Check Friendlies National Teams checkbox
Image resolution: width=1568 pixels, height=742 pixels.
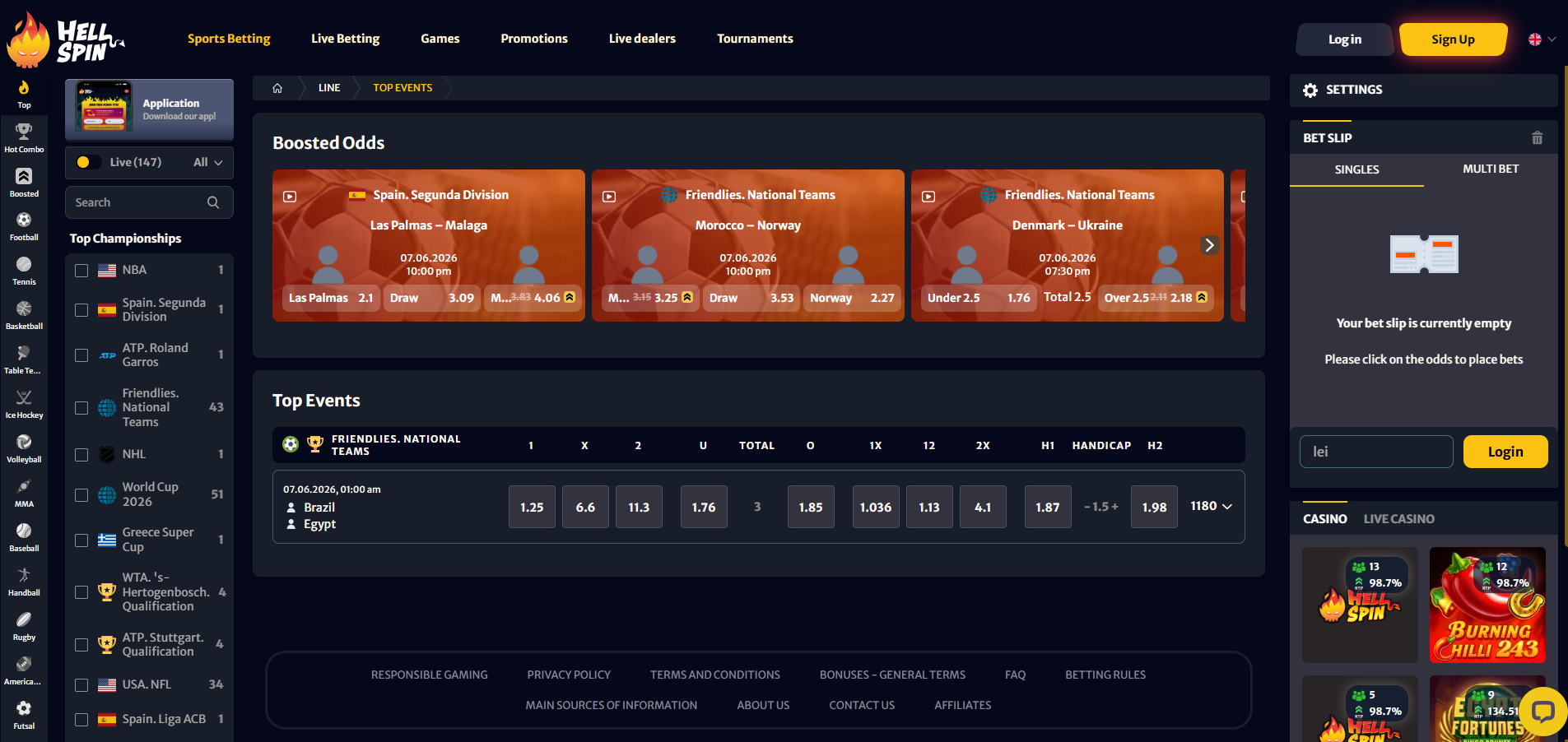point(81,408)
